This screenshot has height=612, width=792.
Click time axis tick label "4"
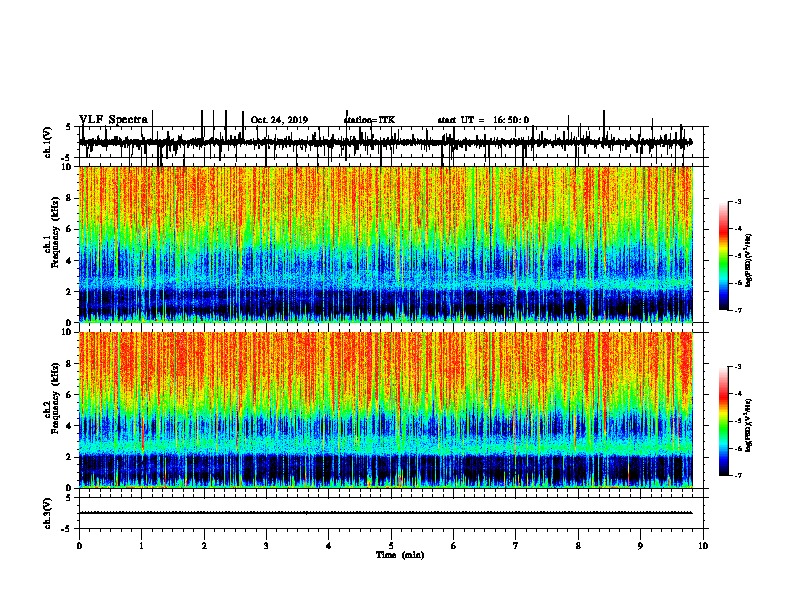329,546
